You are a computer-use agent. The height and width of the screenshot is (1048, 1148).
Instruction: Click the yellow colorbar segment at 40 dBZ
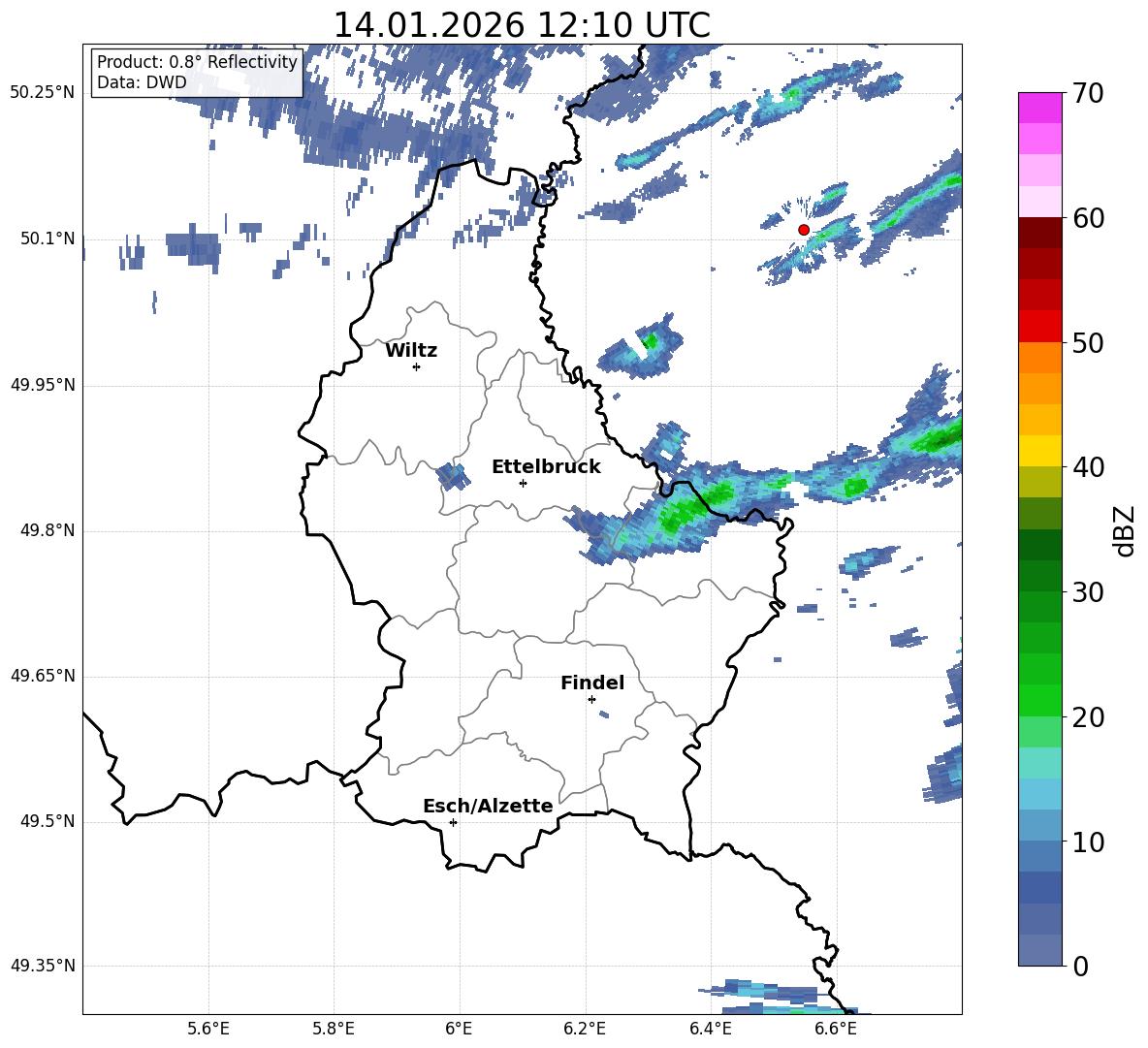coord(1039,451)
